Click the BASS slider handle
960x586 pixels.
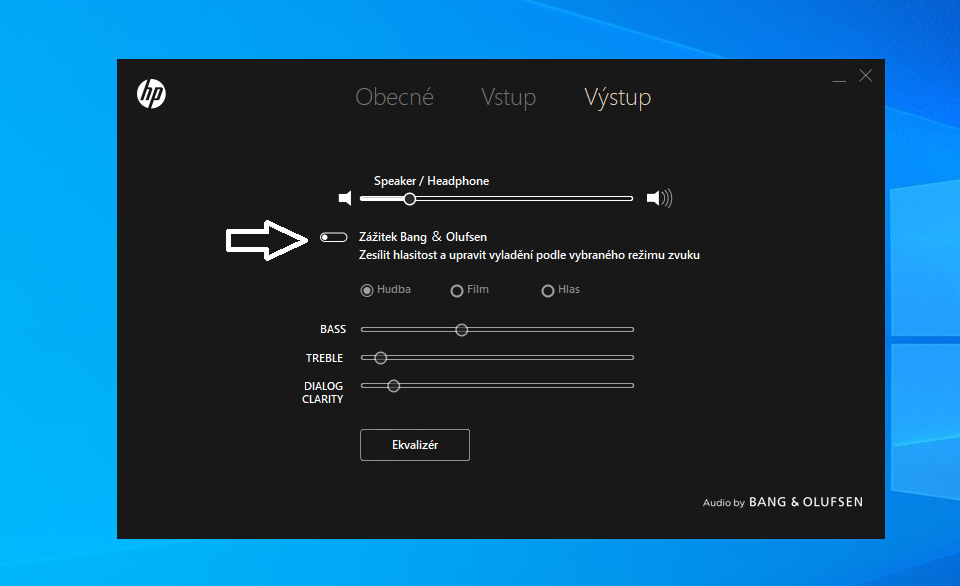point(462,330)
